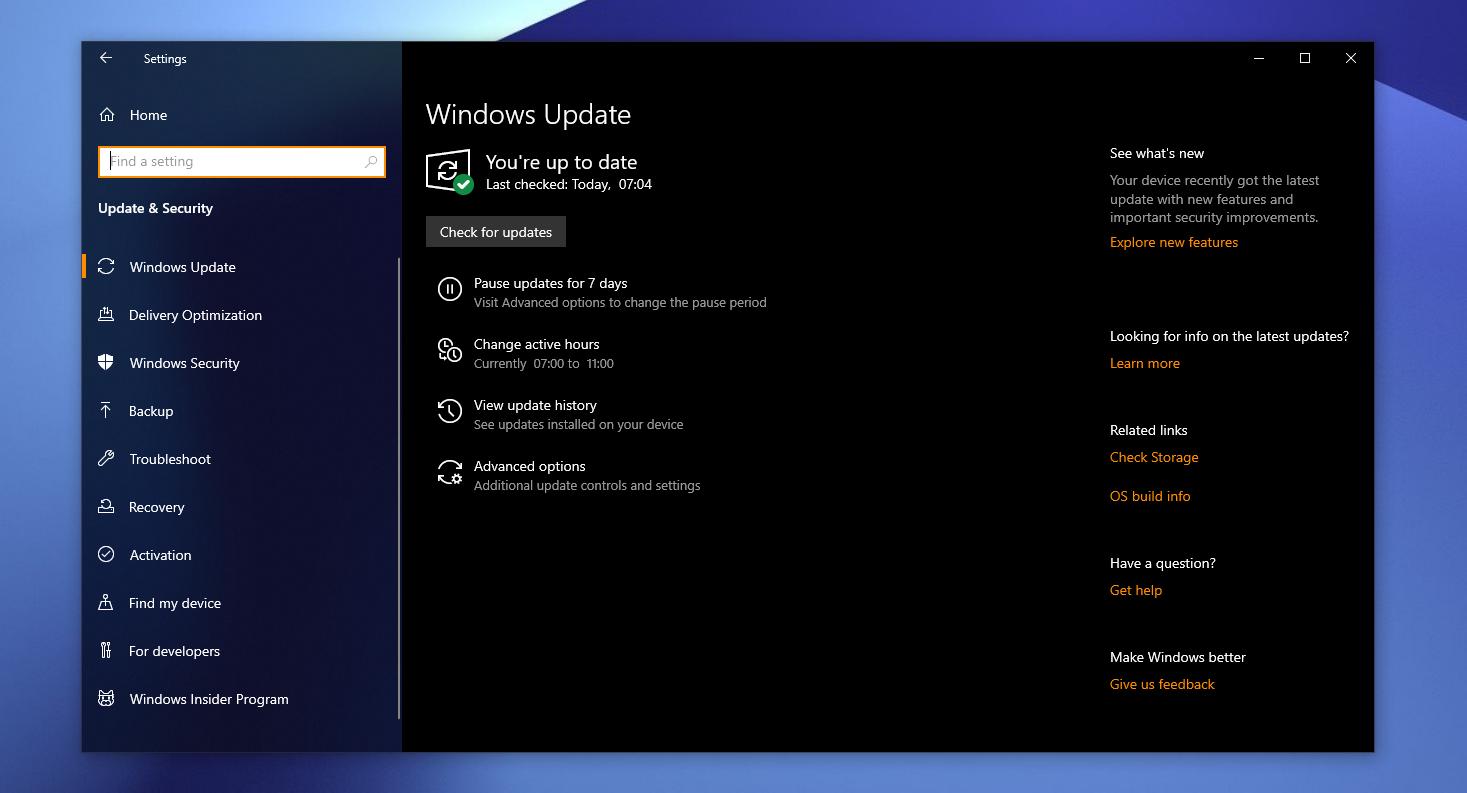Viewport: 1467px width, 793px height.
Task: Click the Troubleshoot wrench icon
Action: [106, 458]
